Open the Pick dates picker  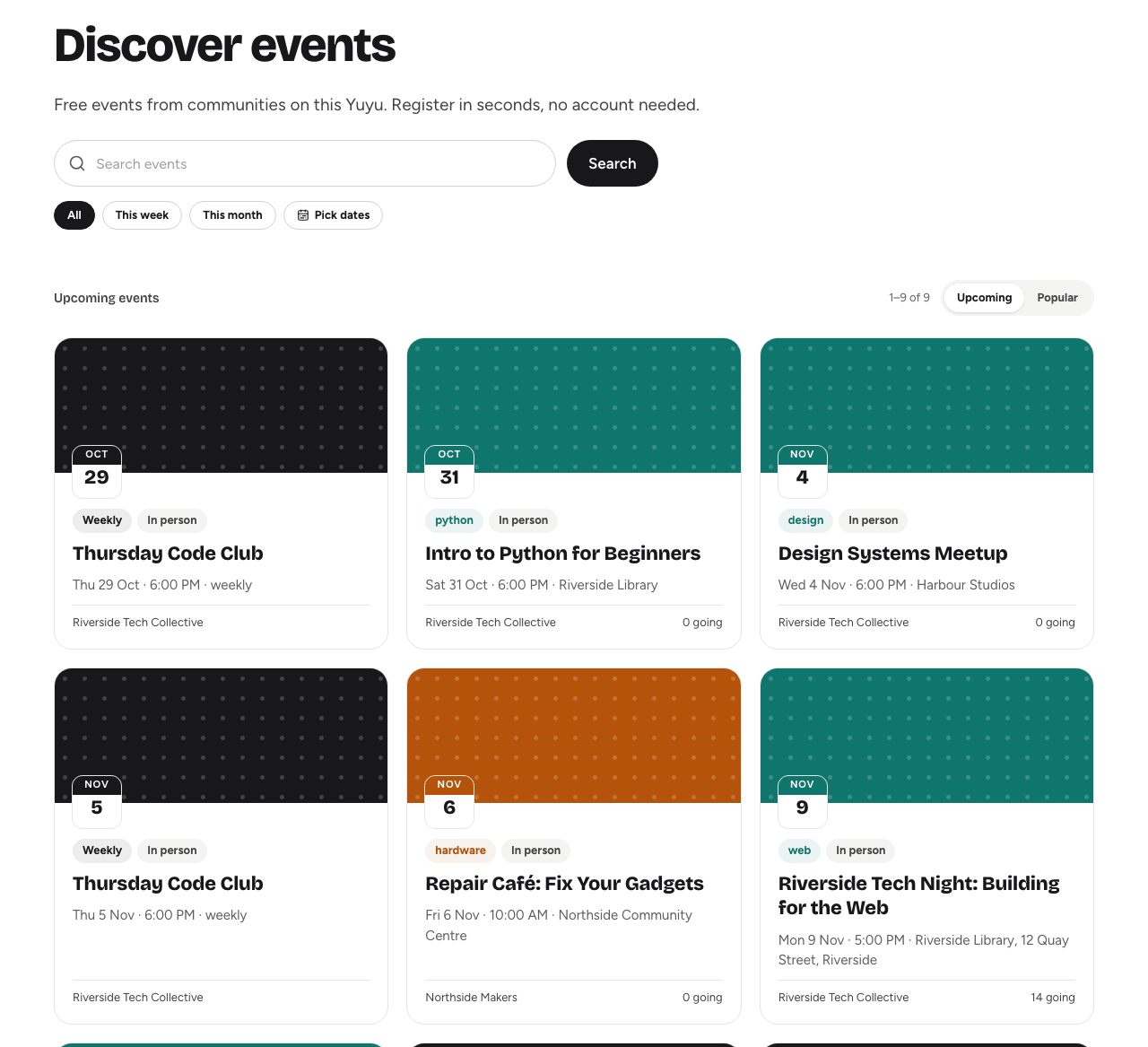point(333,215)
